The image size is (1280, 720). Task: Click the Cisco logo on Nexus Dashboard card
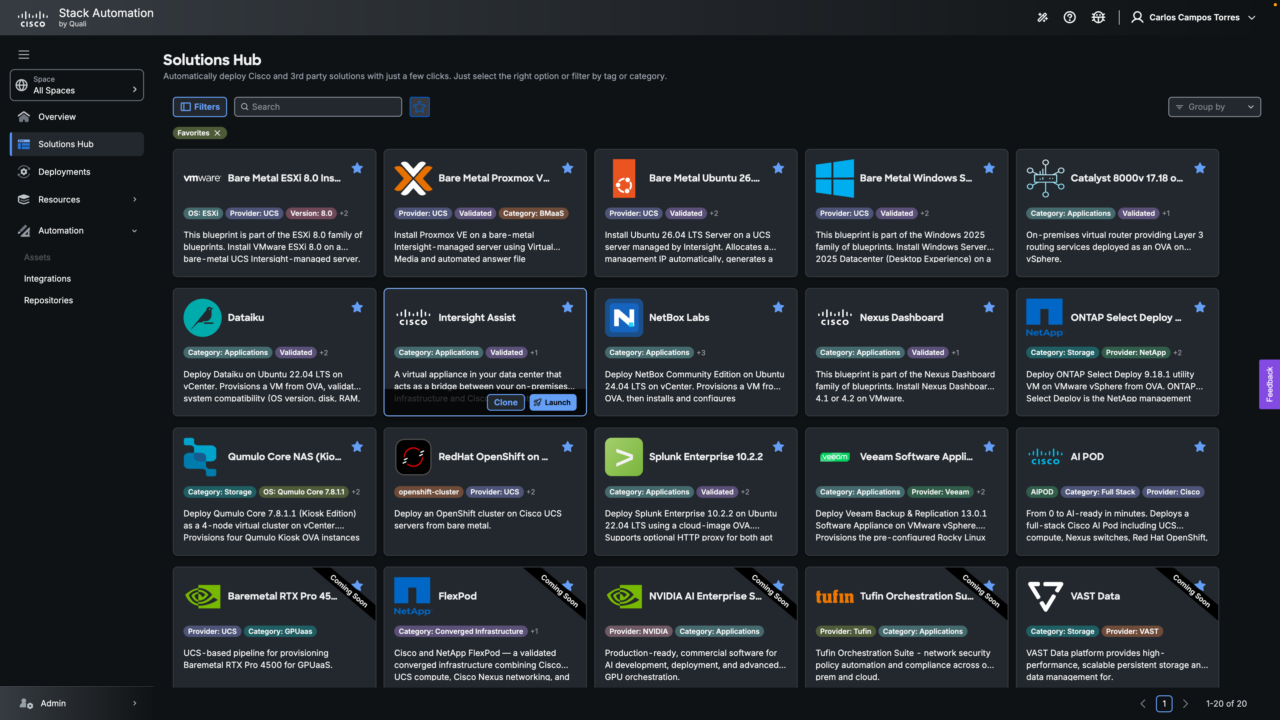834,318
